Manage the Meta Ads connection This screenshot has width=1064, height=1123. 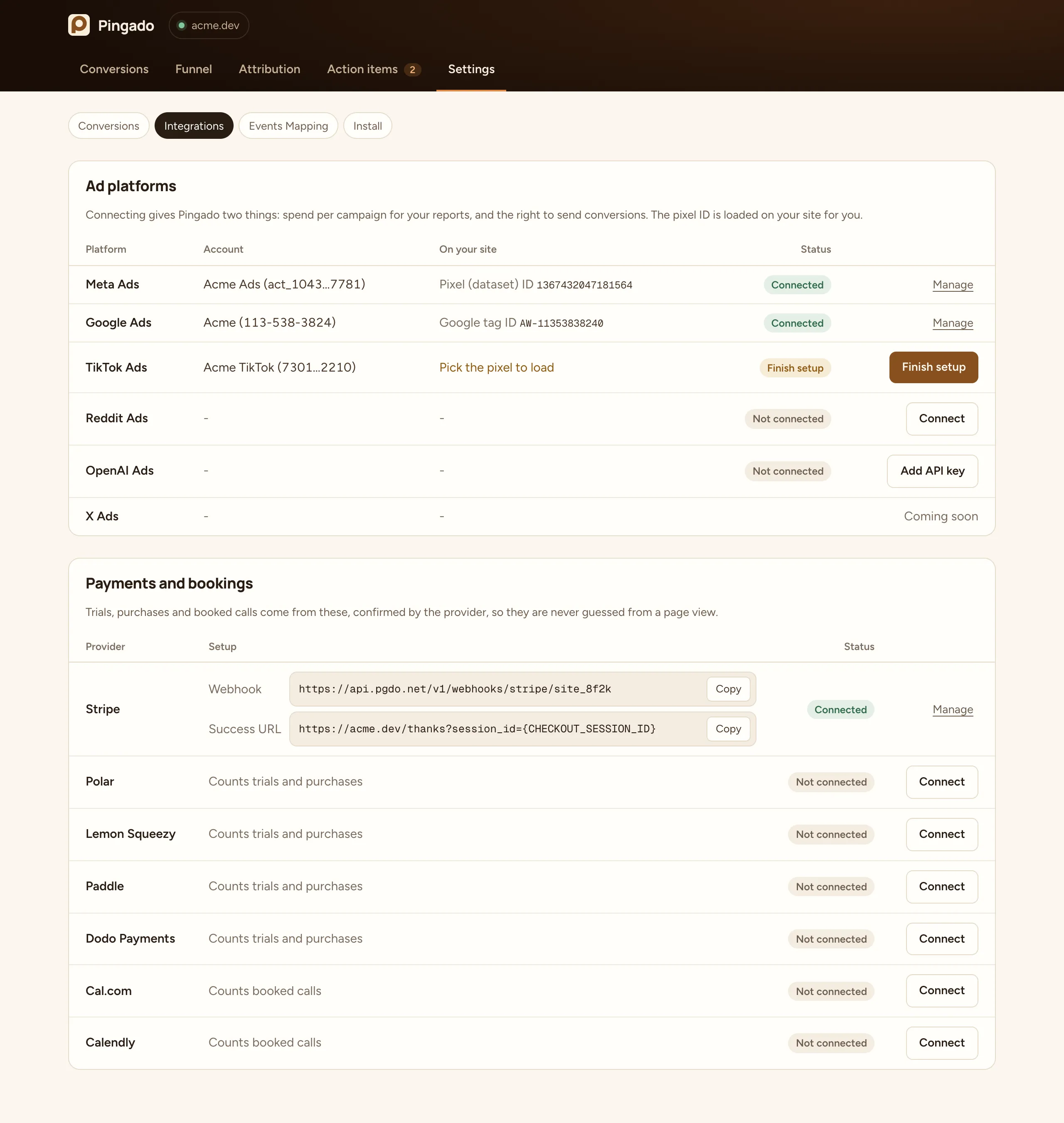pos(953,285)
